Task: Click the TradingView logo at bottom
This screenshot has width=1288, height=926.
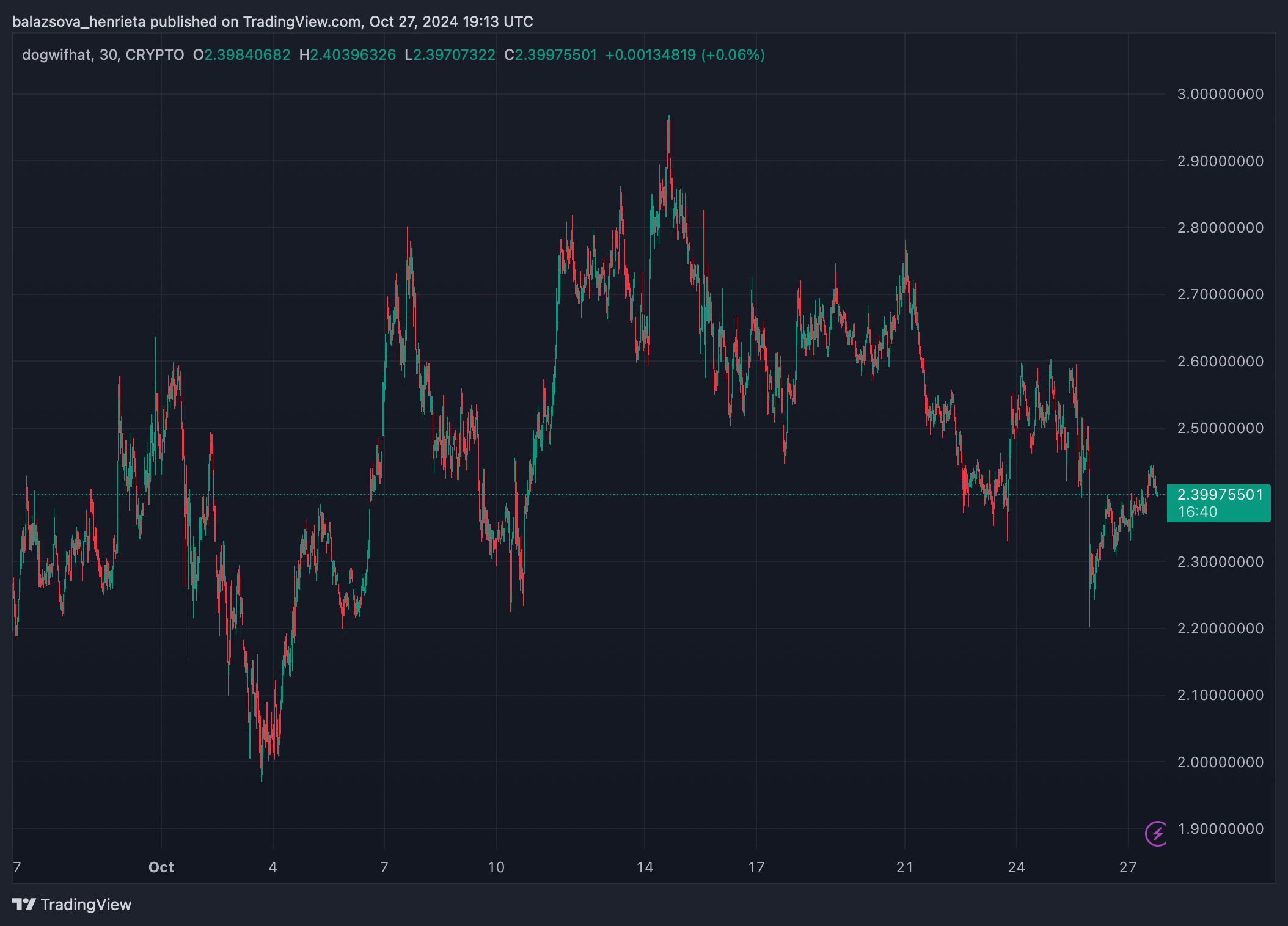Action: (72, 905)
